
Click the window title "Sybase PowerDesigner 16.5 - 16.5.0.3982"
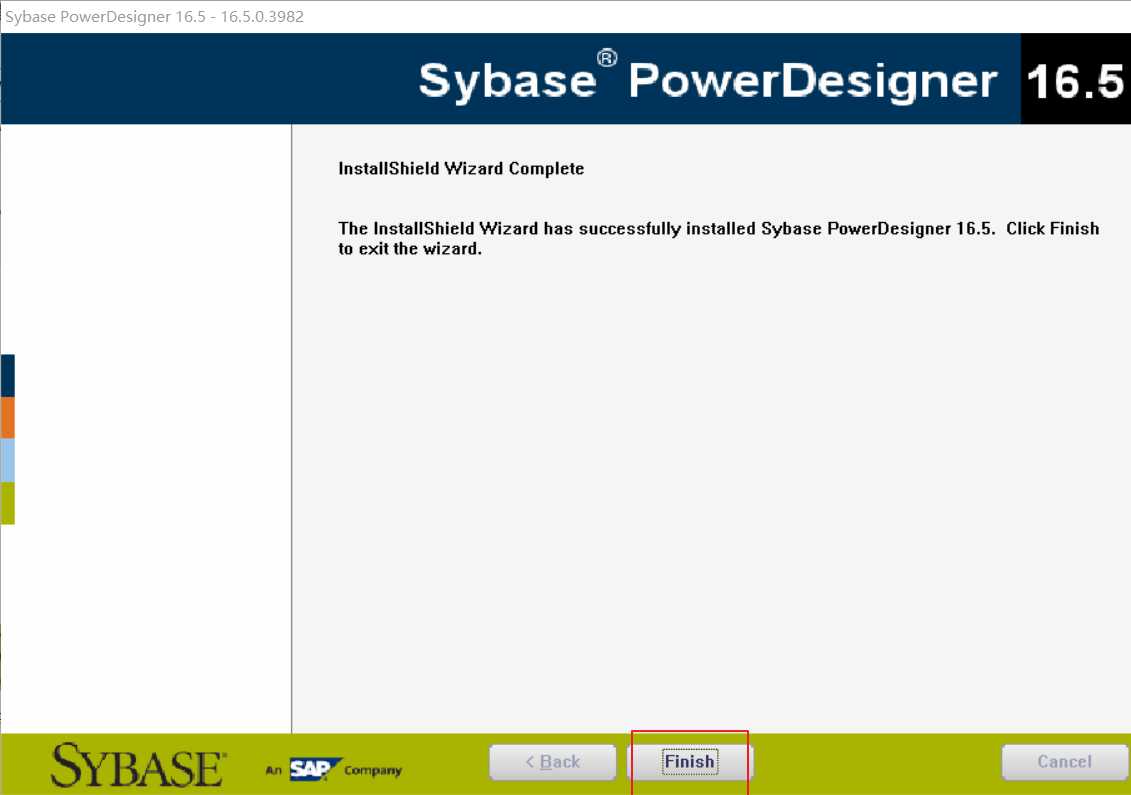pyautogui.click(x=154, y=17)
